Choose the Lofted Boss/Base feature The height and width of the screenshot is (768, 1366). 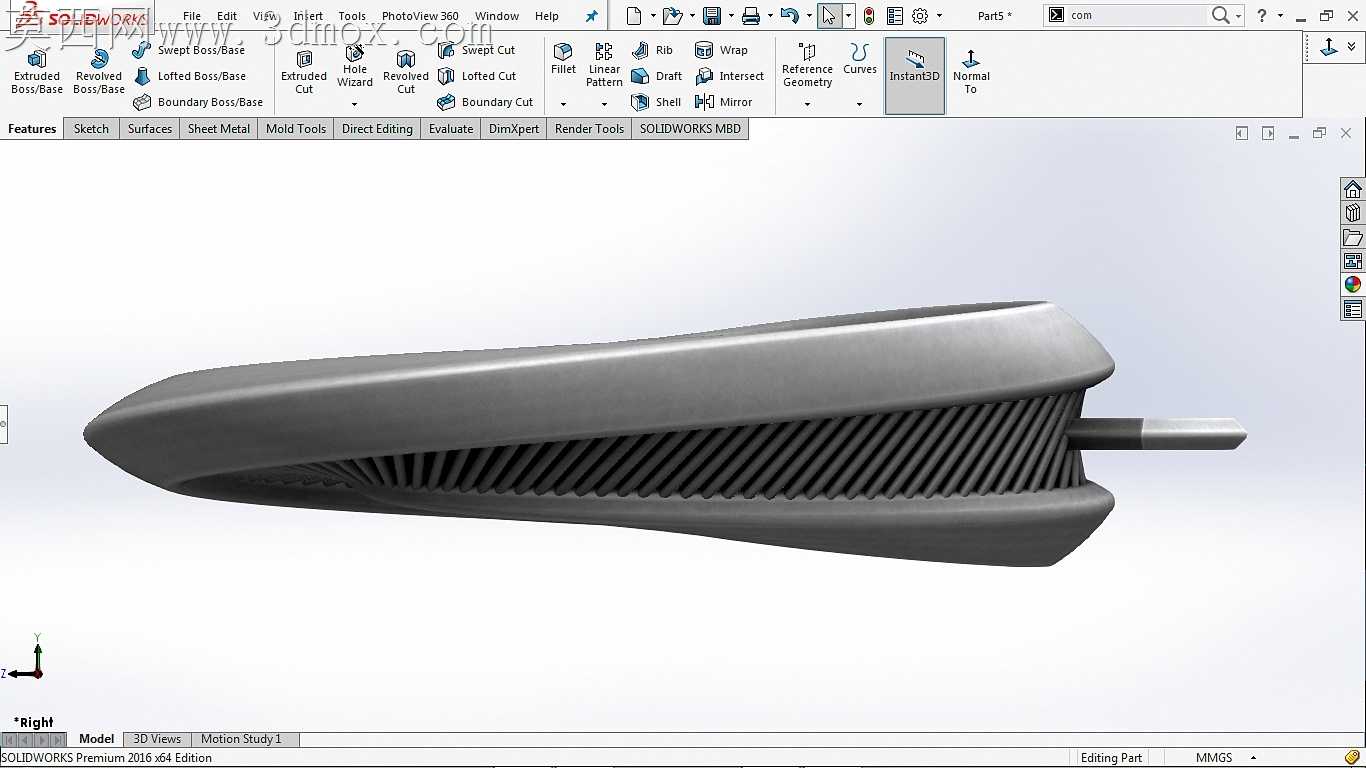pos(189,76)
